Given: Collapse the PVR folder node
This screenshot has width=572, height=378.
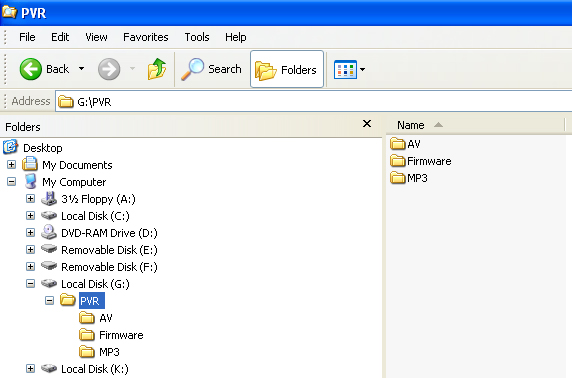Looking at the screenshot, I should click(49, 301).
